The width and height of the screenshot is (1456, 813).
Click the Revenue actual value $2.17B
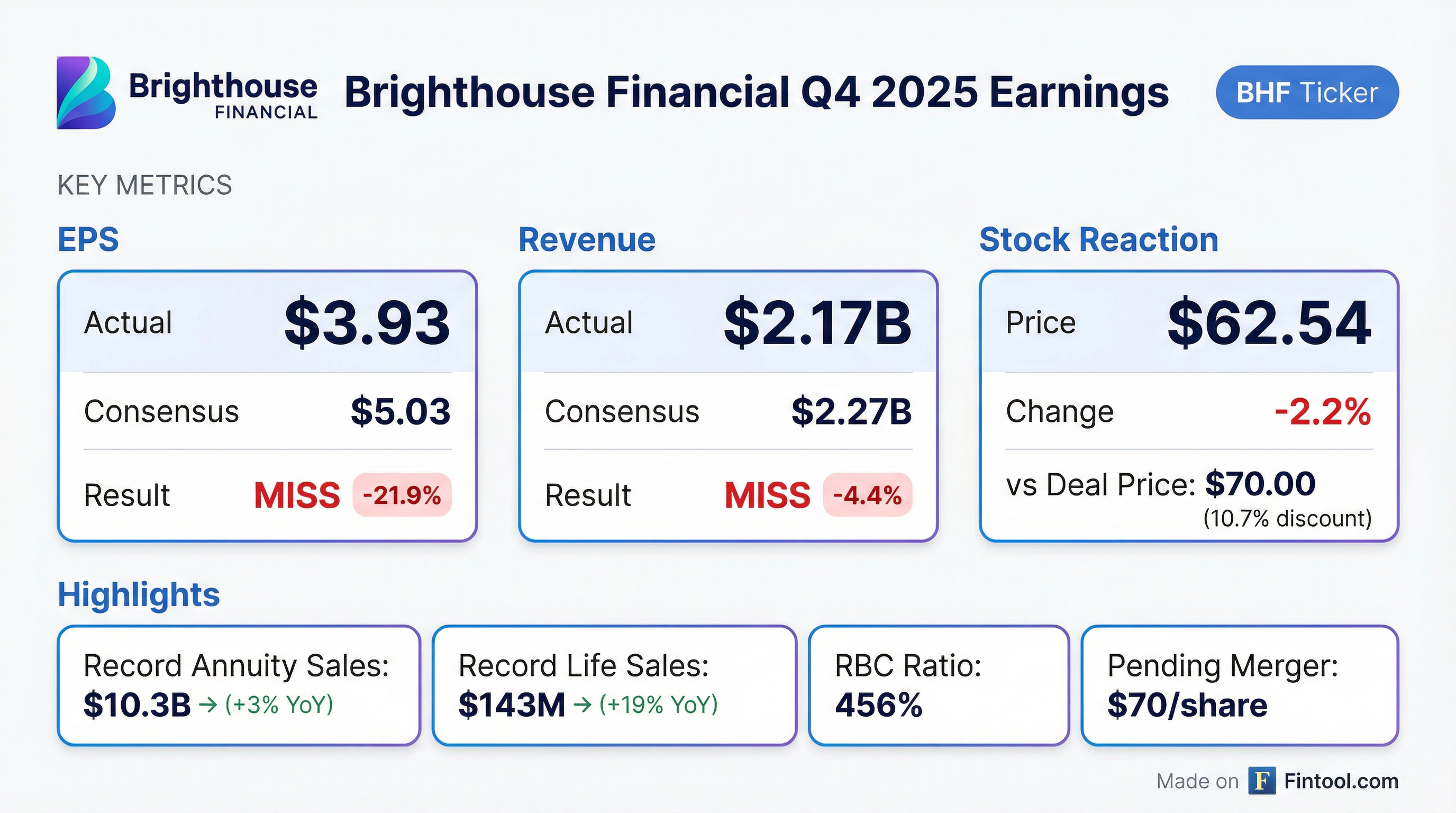[x=817, y=323]
